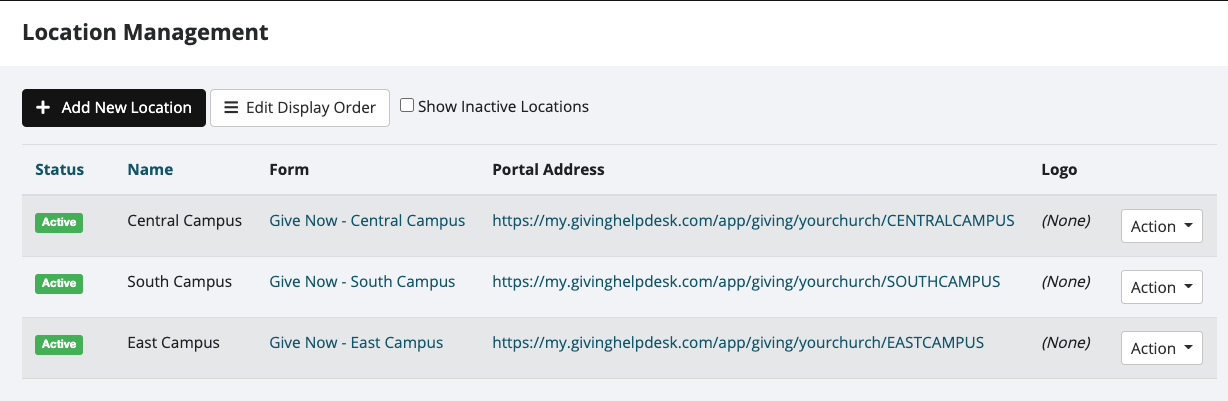The image size is (1228, 401).
Task: Click the Active badge for South Campus
Action: click(x=59, y=283)
